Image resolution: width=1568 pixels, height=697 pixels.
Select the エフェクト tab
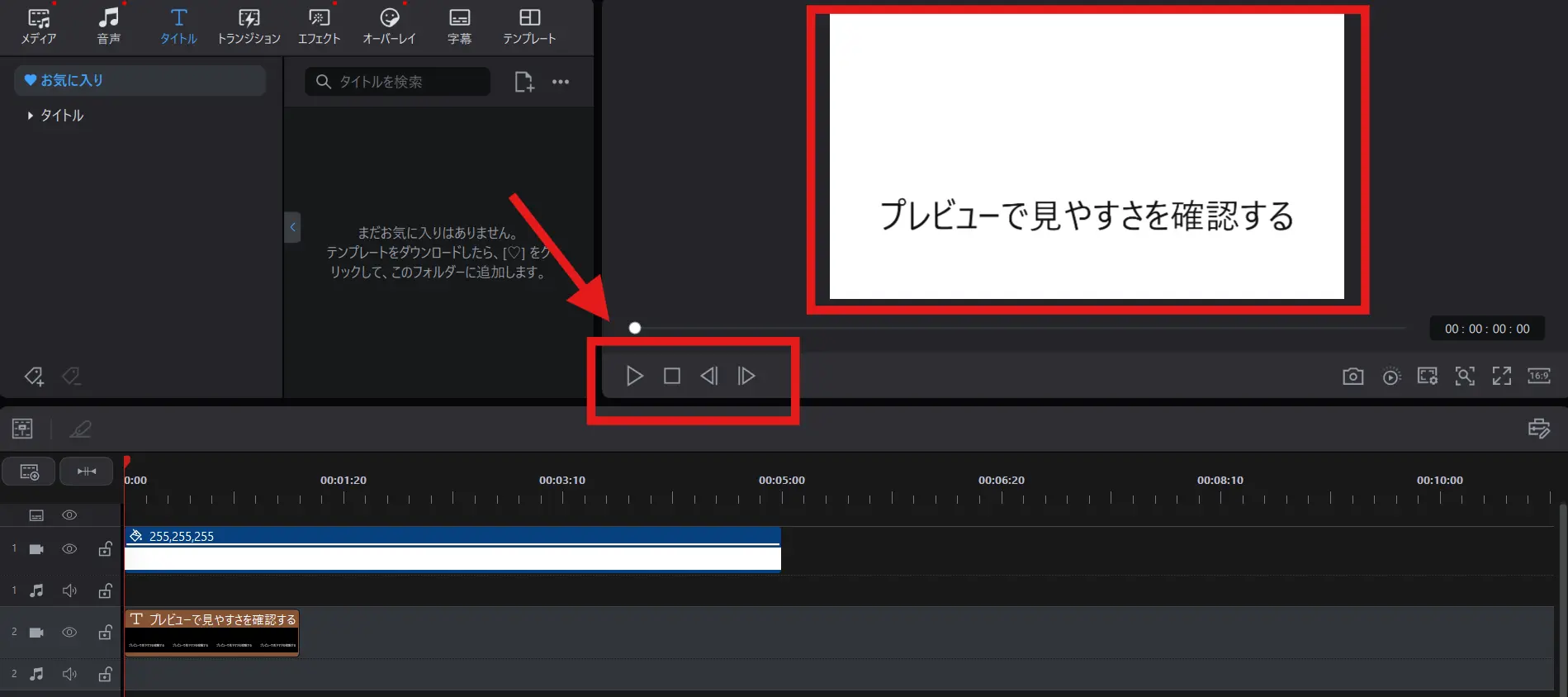(x=319, y=26)
